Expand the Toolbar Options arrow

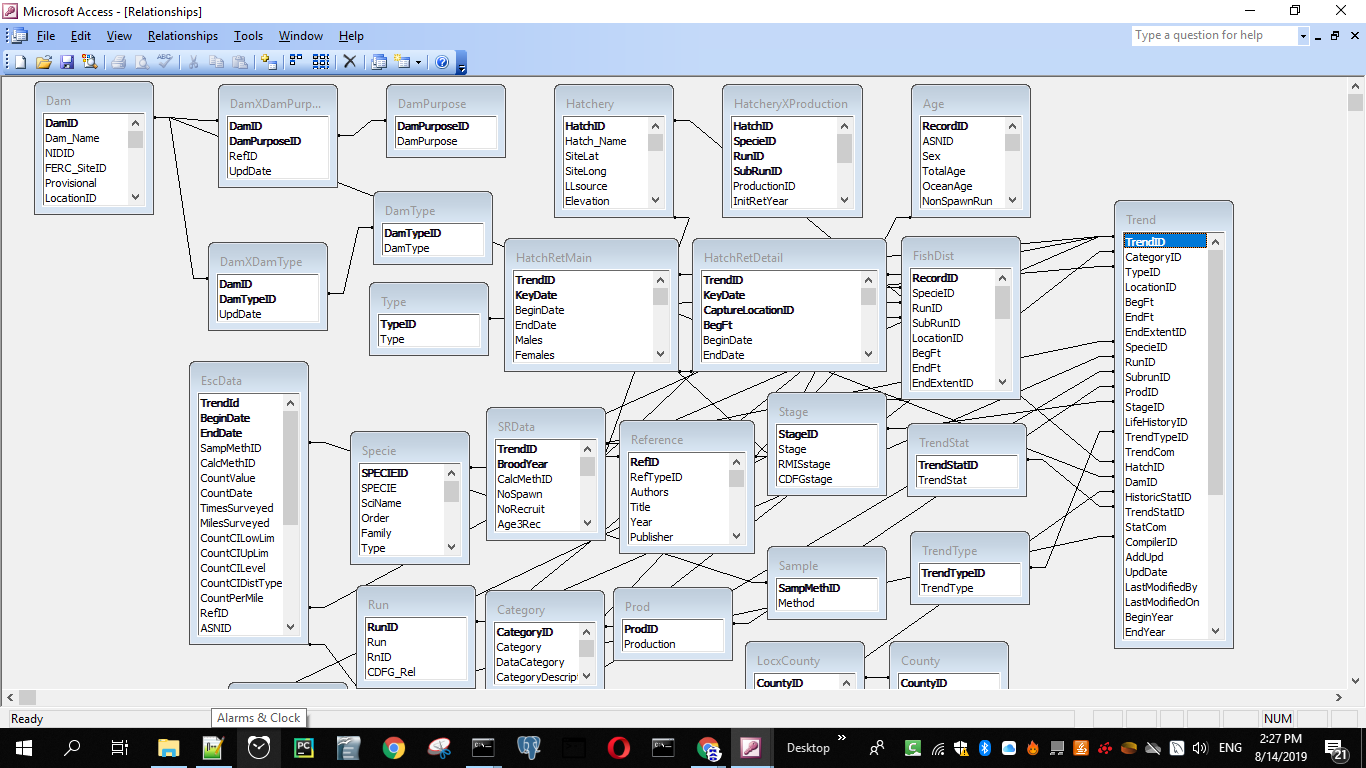point(461,66)
